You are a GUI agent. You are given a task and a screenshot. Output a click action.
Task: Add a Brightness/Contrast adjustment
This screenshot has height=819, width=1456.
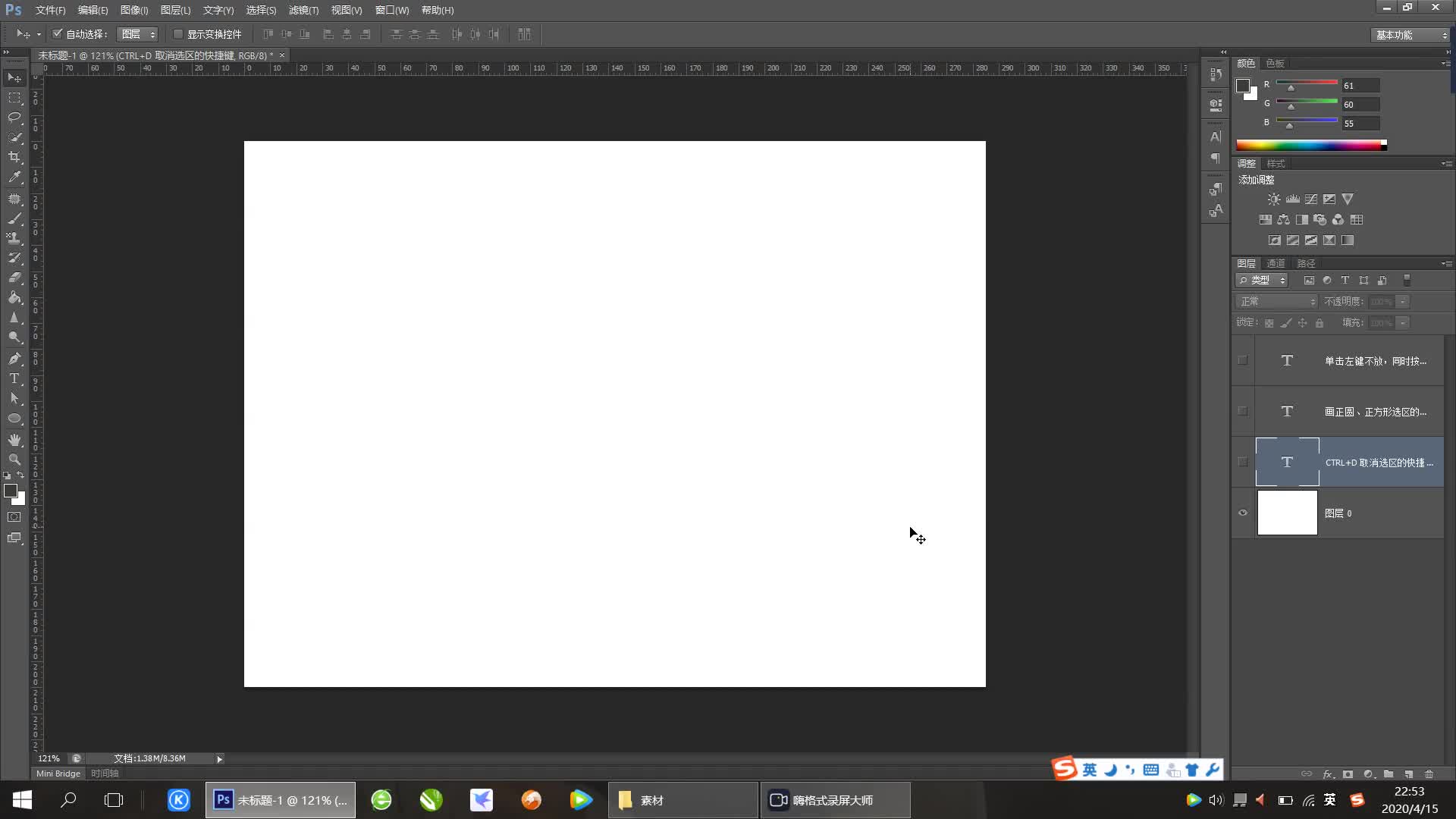1274,199
